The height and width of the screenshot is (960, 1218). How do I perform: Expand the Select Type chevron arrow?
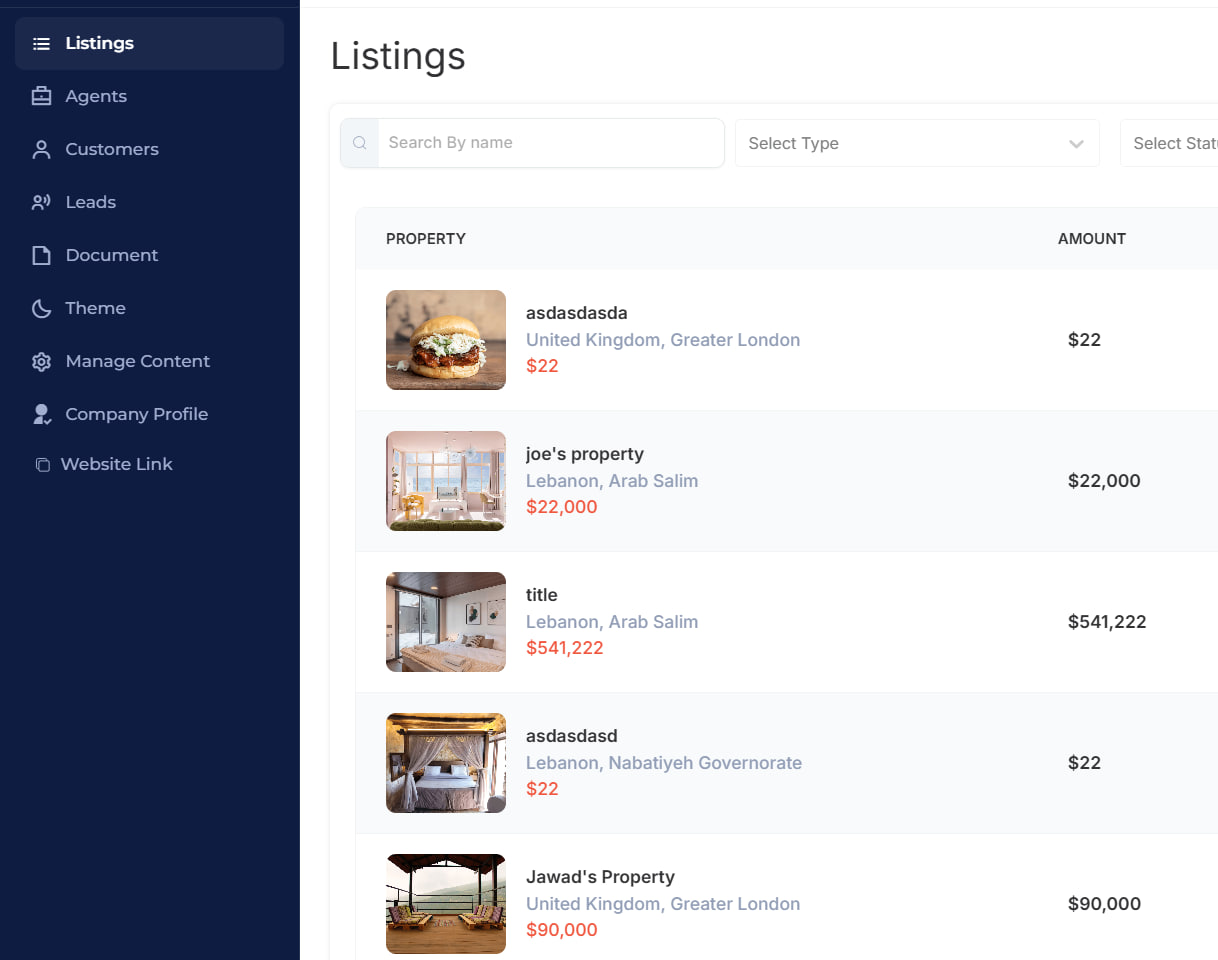(x=1076, y=144)
